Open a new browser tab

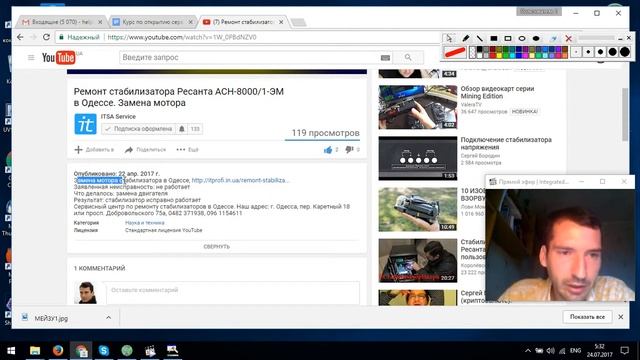(299, 22)
